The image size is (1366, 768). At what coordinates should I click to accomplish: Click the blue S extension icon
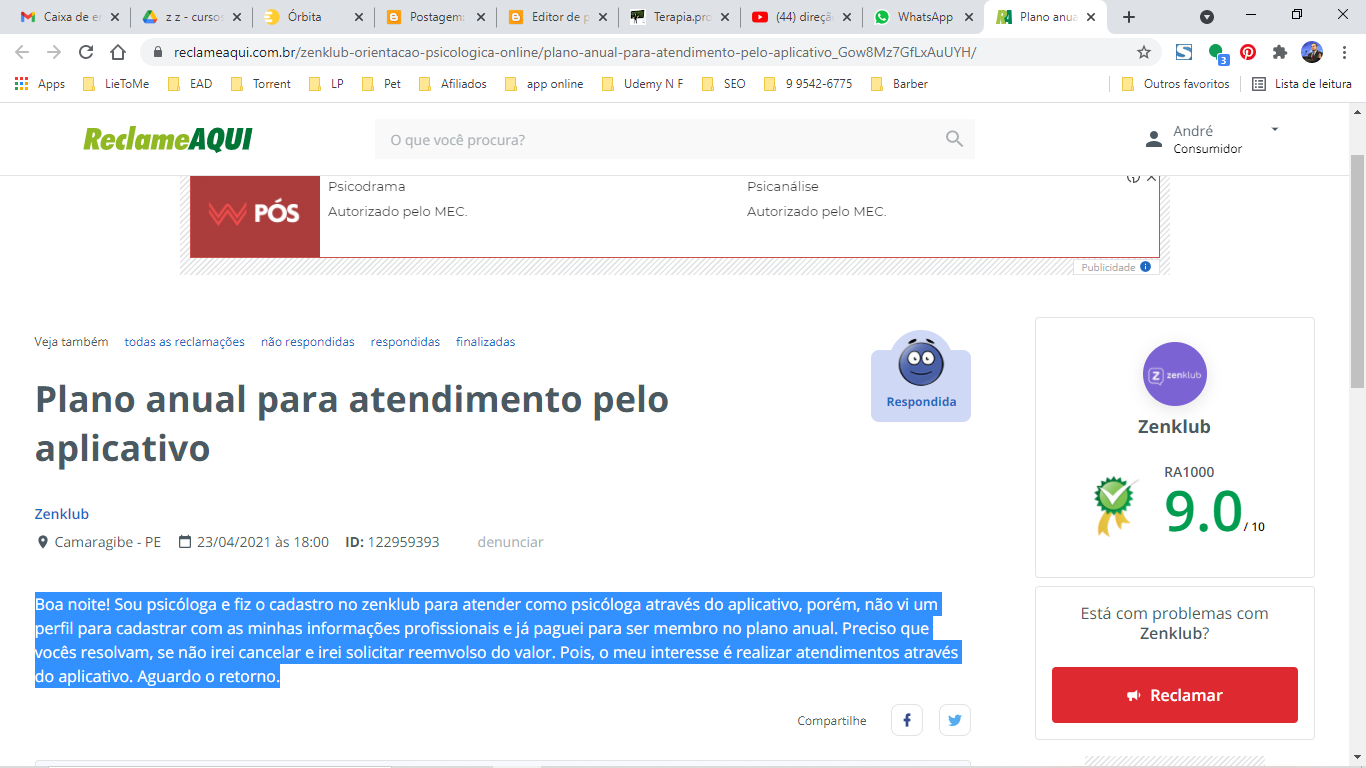pyautogui.click(x=1184, y=52)
